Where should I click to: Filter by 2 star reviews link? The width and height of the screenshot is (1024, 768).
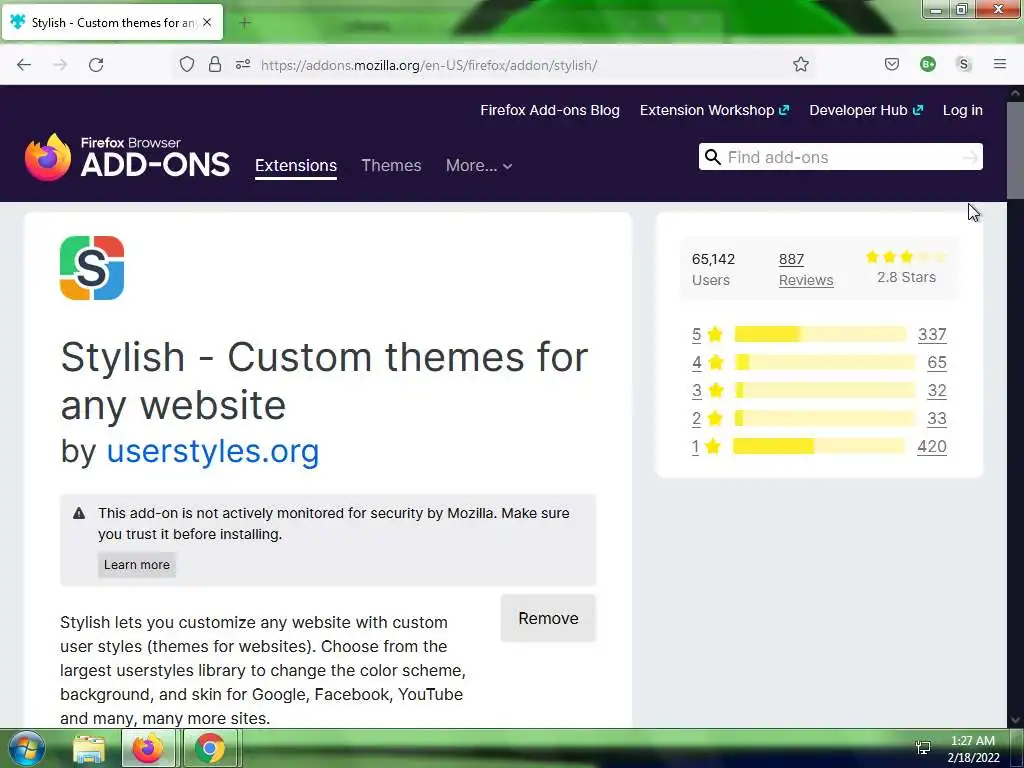(696, 419)
